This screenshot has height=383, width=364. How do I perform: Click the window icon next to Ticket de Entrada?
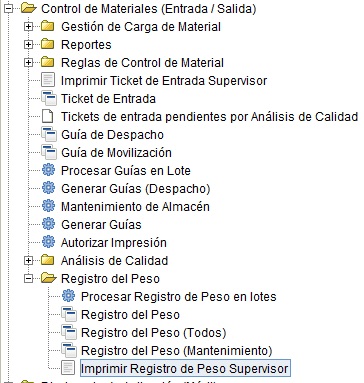(49, 99)
